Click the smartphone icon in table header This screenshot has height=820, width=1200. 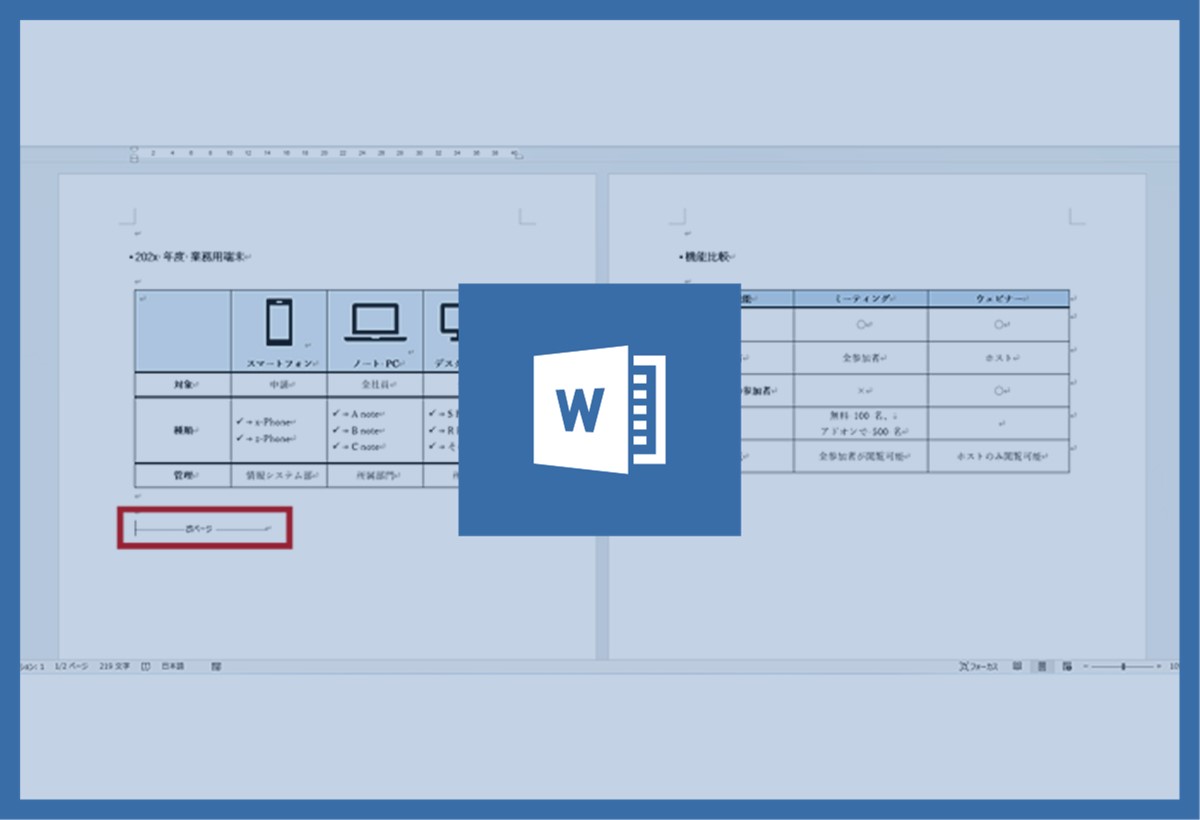coord(279,323)
